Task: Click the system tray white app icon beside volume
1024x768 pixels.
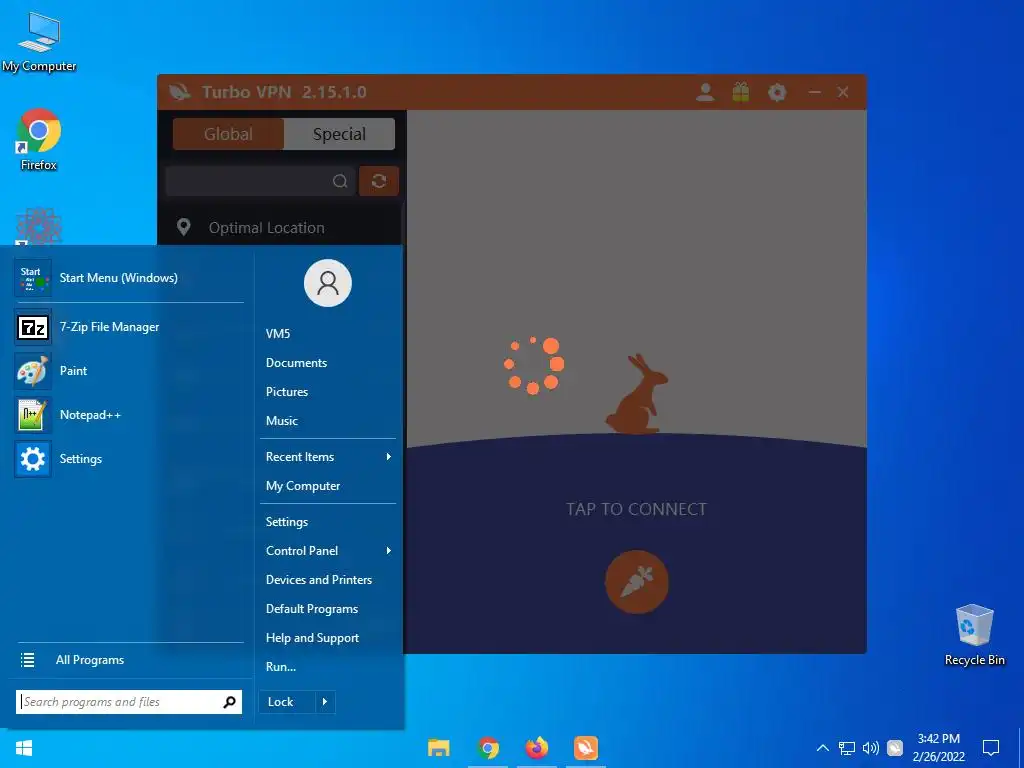Action: [x=895, y=748]
